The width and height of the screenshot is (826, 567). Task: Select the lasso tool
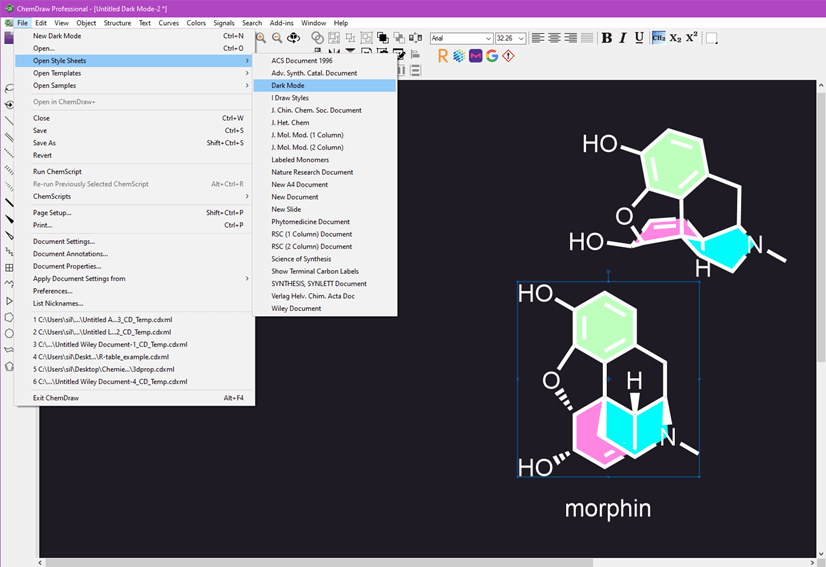click(x=9, y=88)
